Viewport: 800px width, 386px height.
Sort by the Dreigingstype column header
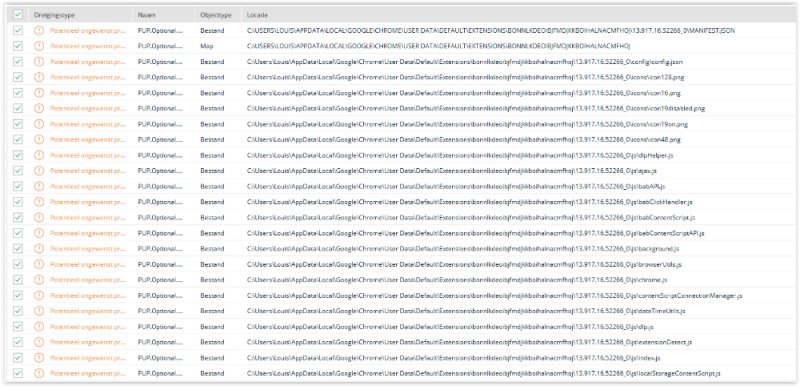pos(54,15)
